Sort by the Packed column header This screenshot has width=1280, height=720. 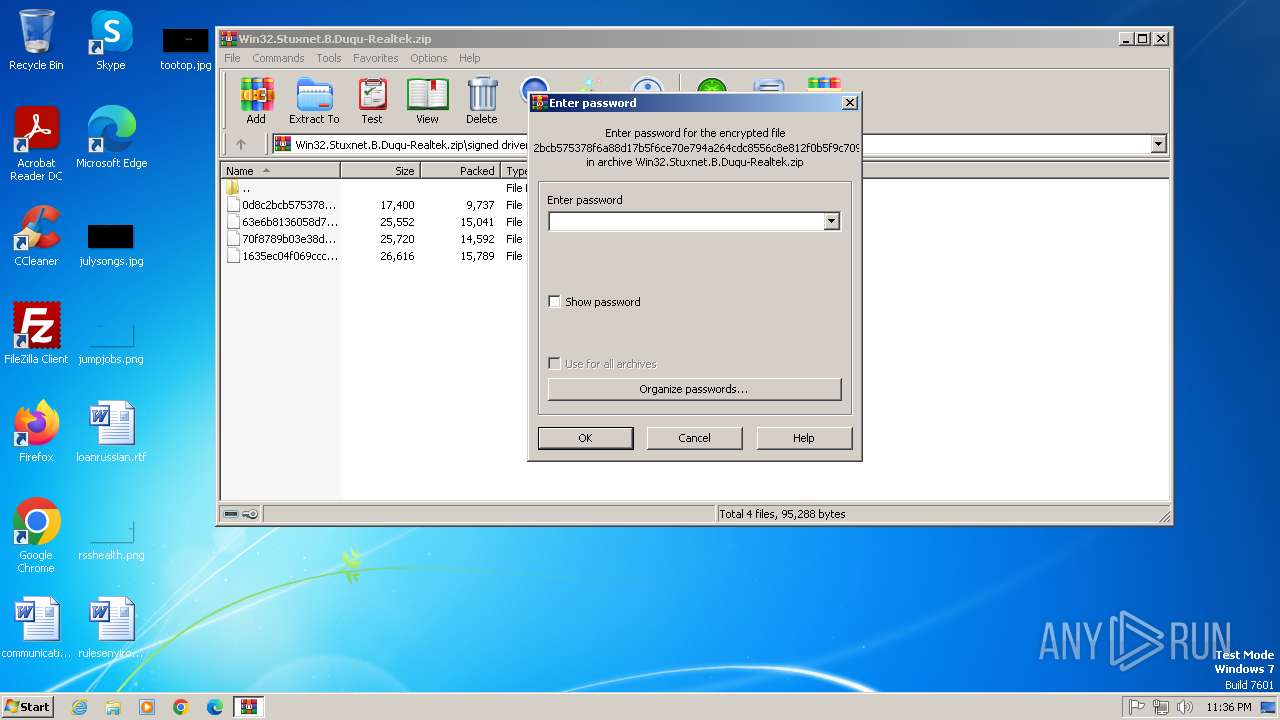[x=460, y=171]
